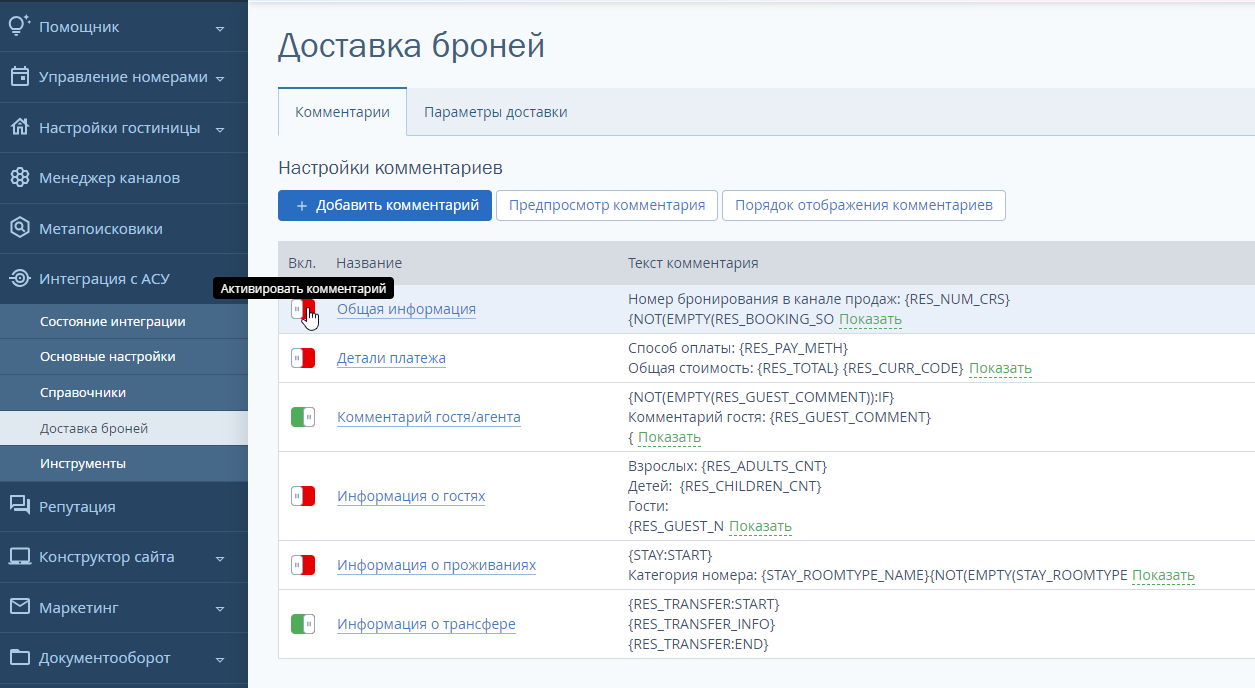The image size is (1255, 688).
Task: Select Доставка броней submenu item
Action: 124,429
